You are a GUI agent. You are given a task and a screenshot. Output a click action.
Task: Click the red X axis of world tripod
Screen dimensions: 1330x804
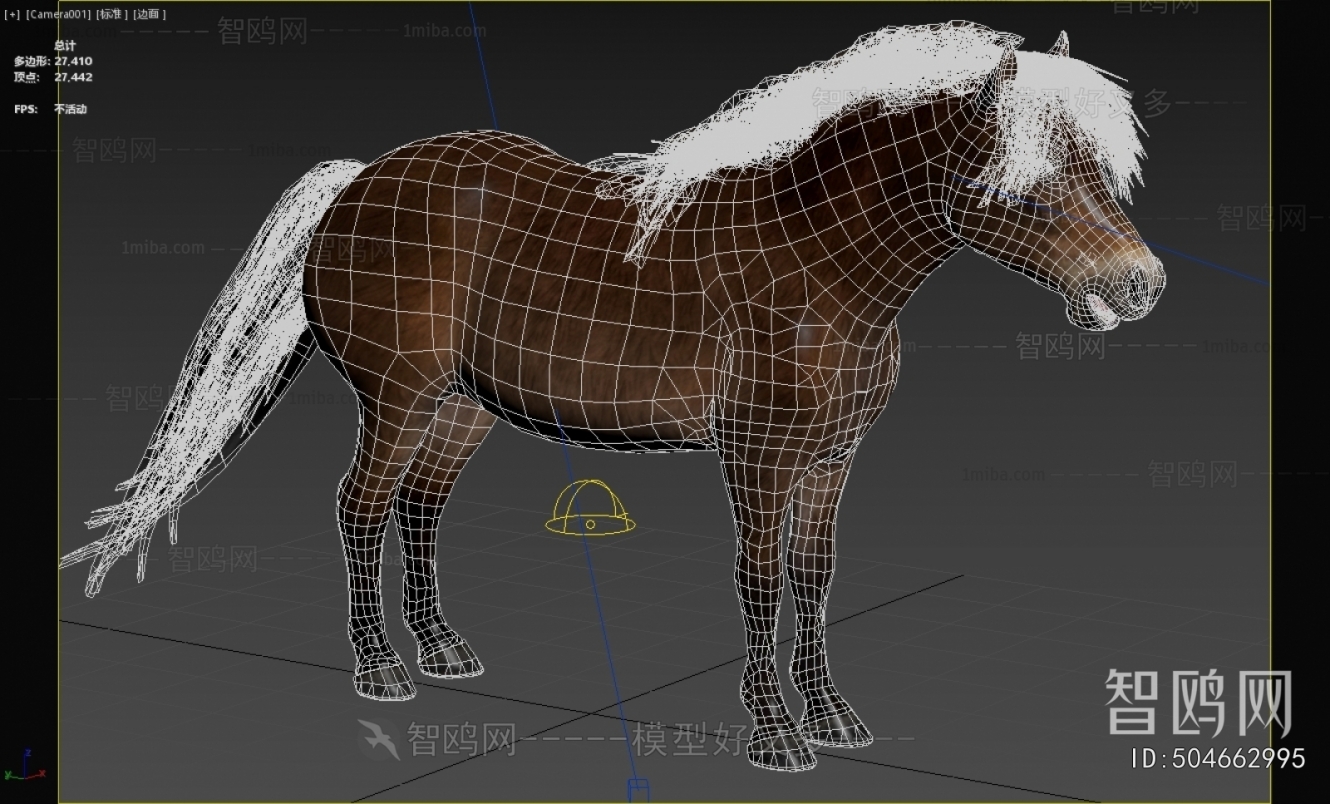point(42,772)
